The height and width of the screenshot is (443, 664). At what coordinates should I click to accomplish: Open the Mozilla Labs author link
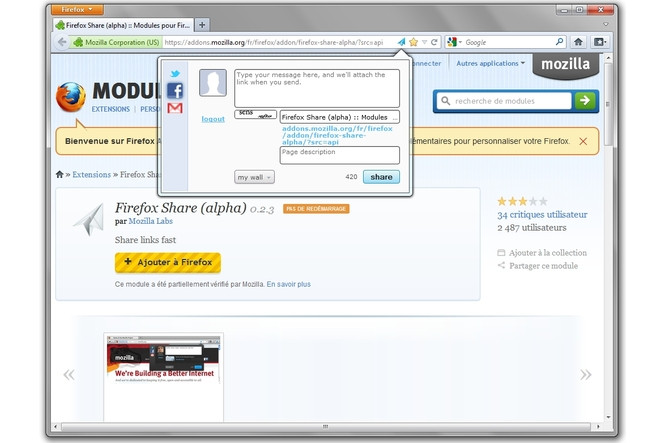tap(150, 221)
